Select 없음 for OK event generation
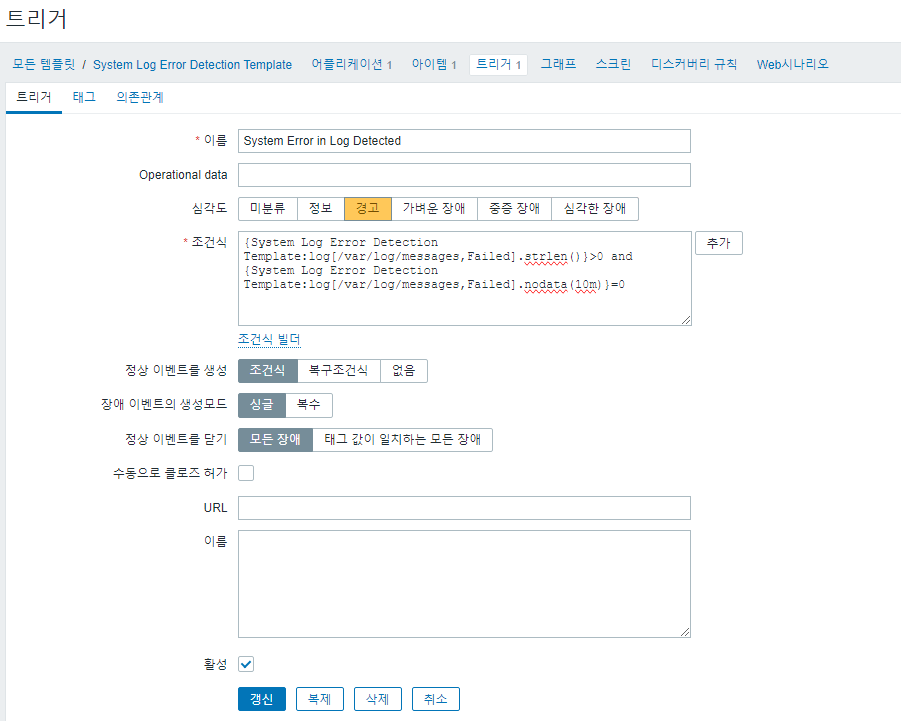The image size is (901, 721). [x=403, y=371]
